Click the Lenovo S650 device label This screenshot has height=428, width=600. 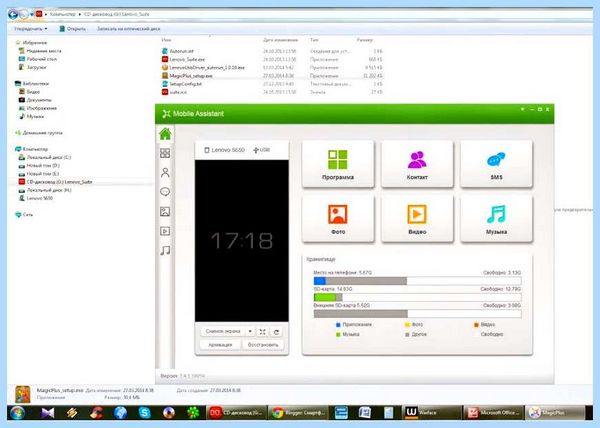tap(224, 150)
